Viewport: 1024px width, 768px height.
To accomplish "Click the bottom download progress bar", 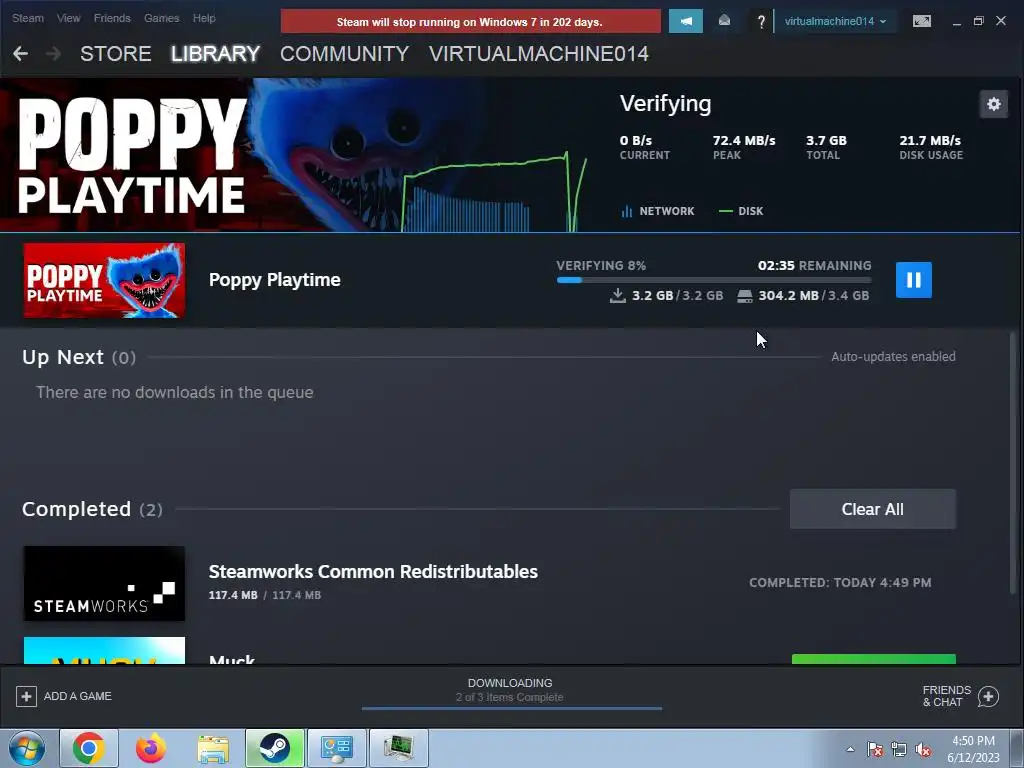I will coord(512,708).
